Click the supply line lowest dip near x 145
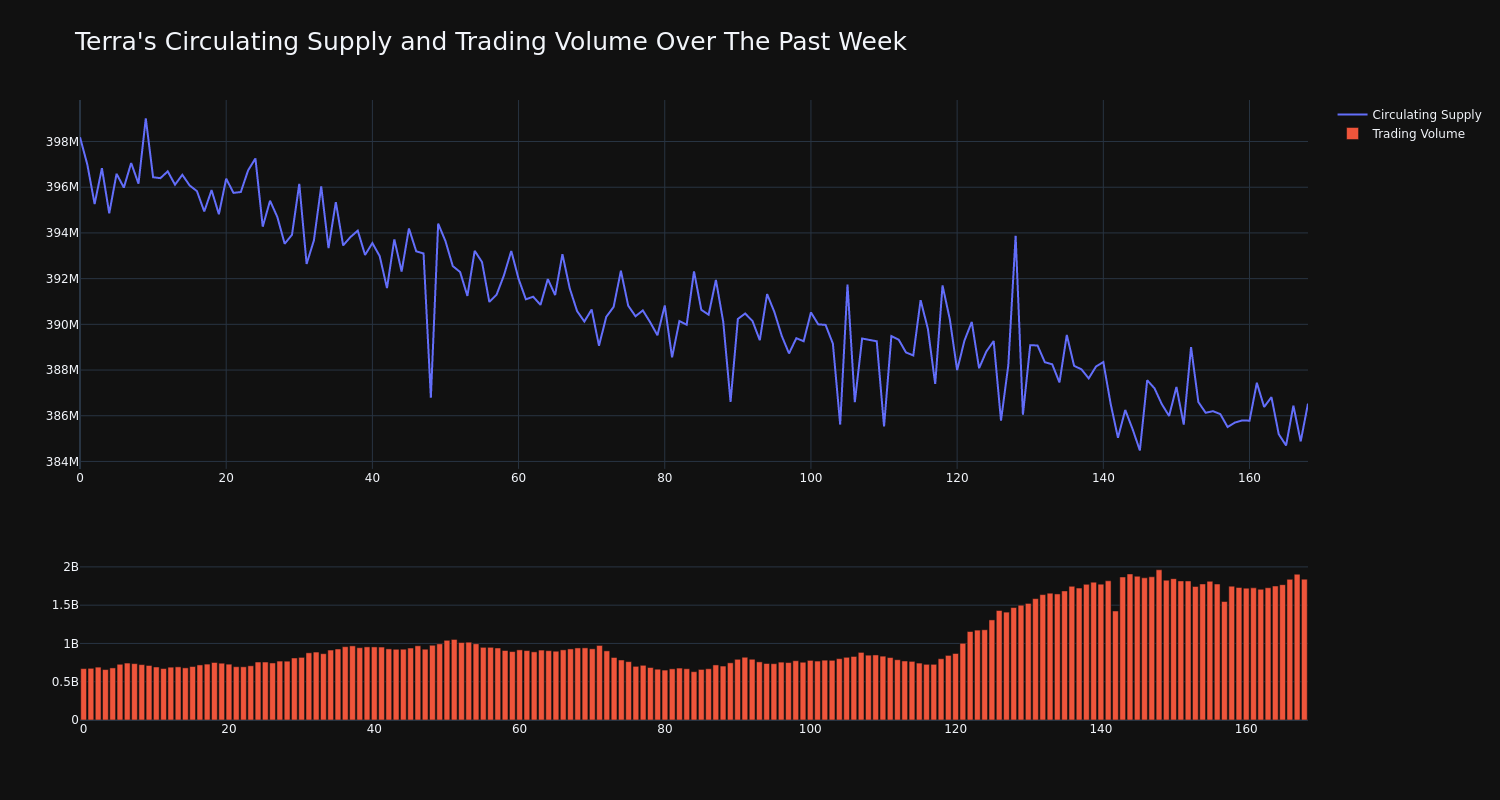The height and width of the screenshot is (800, 1500). tap(1139, 449)
